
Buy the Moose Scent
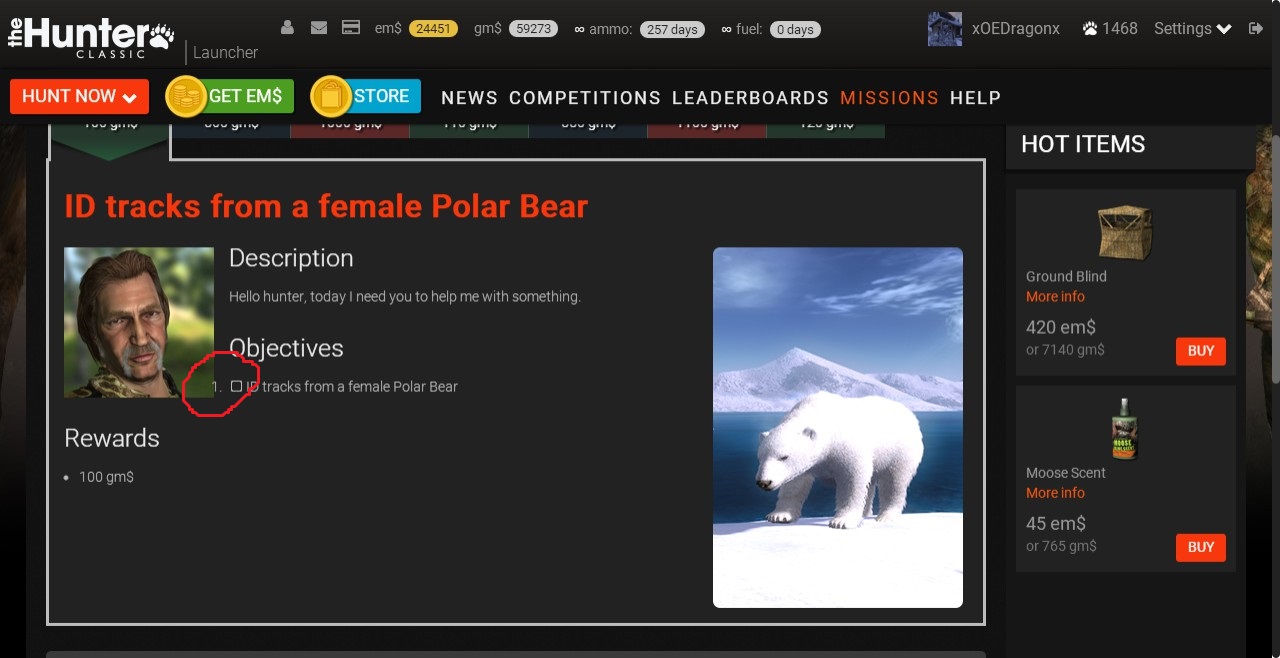click(1201, 547)
